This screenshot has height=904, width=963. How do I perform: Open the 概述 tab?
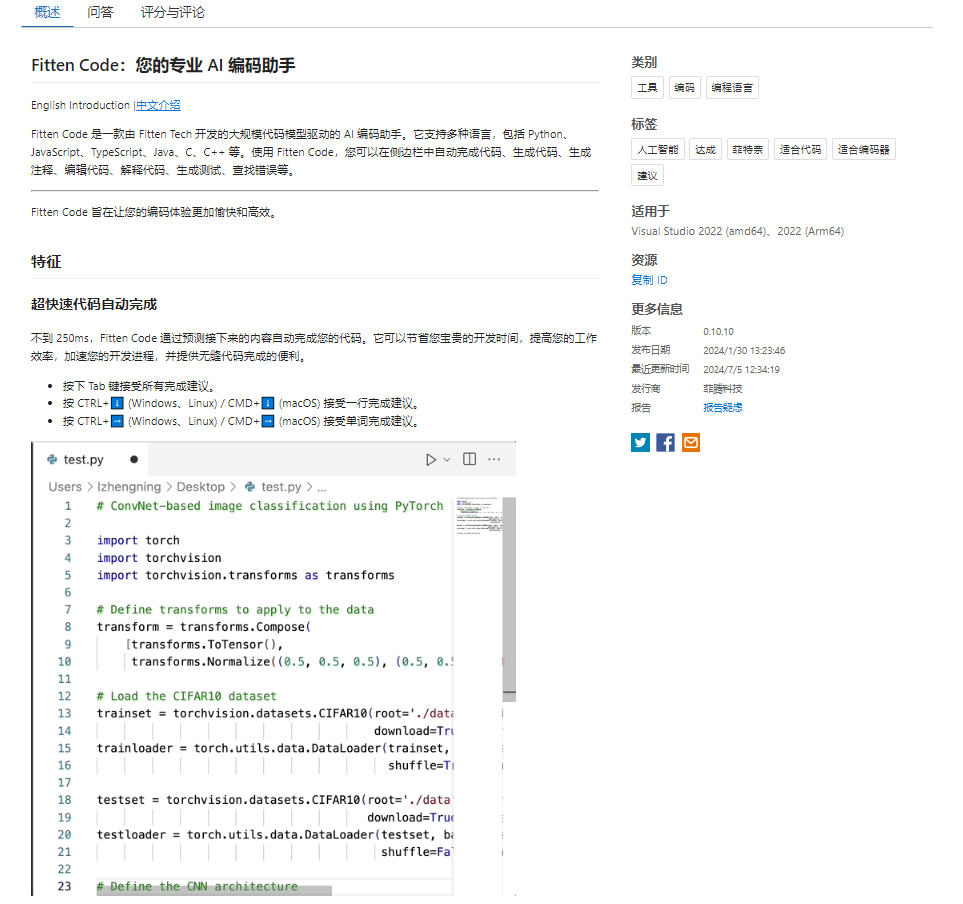47,12
